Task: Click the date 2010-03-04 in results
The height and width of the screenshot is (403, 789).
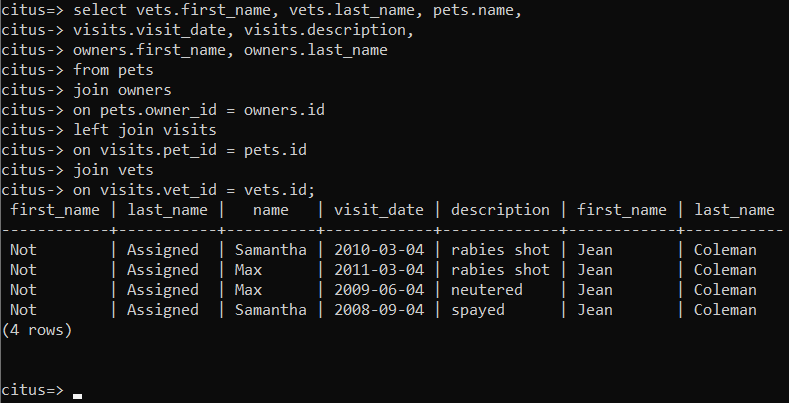Action: (379, 250)
